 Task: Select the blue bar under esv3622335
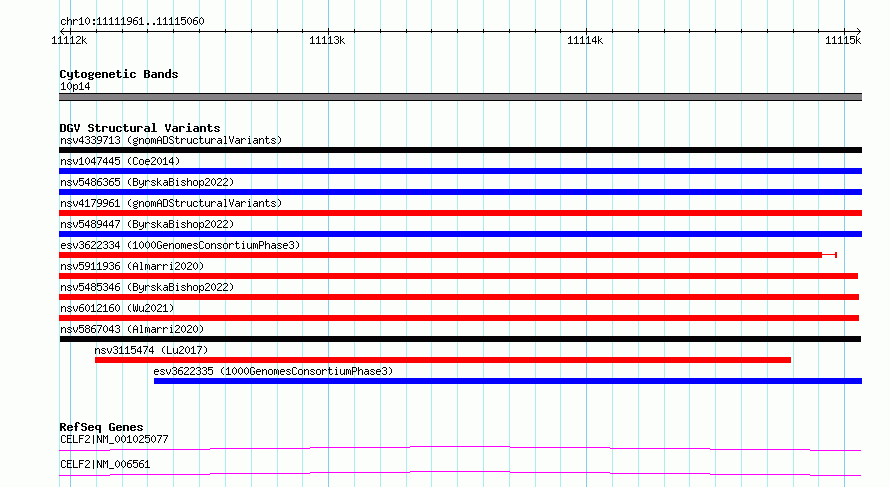[508, 381]
